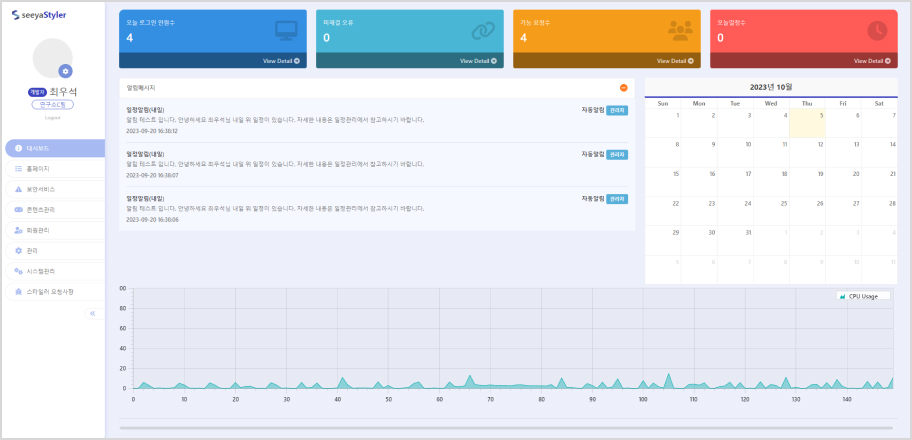This screenshot has height=440, width=912.
Task: Click the 연구소C팀 team badge
Action: coord(52,105)
